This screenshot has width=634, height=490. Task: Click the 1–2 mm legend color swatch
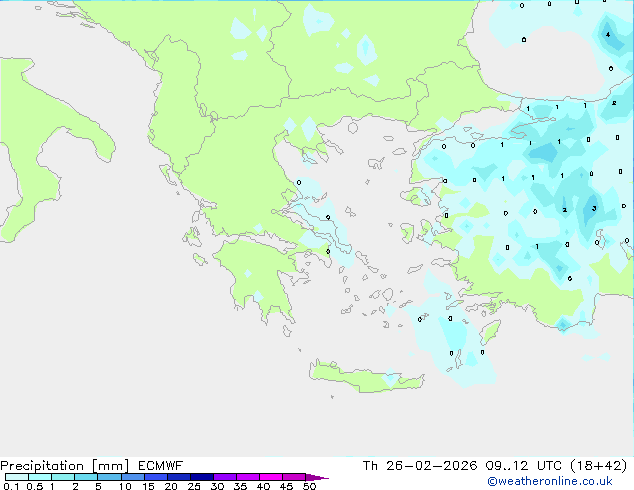pos(63,477)
